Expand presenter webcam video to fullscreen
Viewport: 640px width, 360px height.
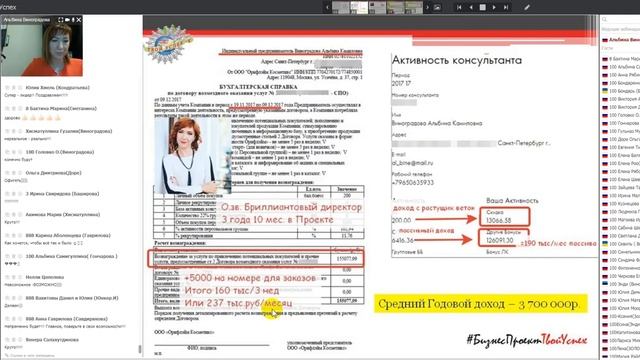[60, 20]
